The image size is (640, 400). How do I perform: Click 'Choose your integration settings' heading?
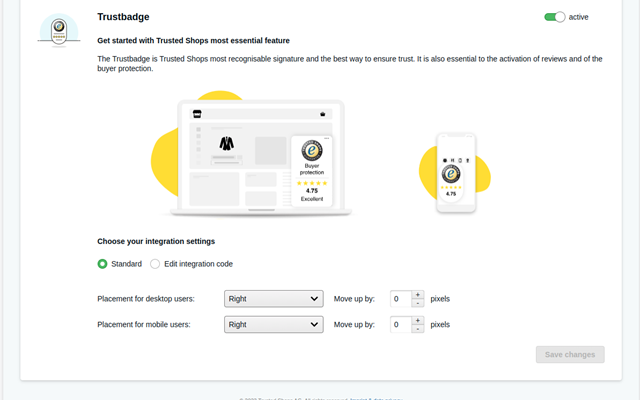156,241
